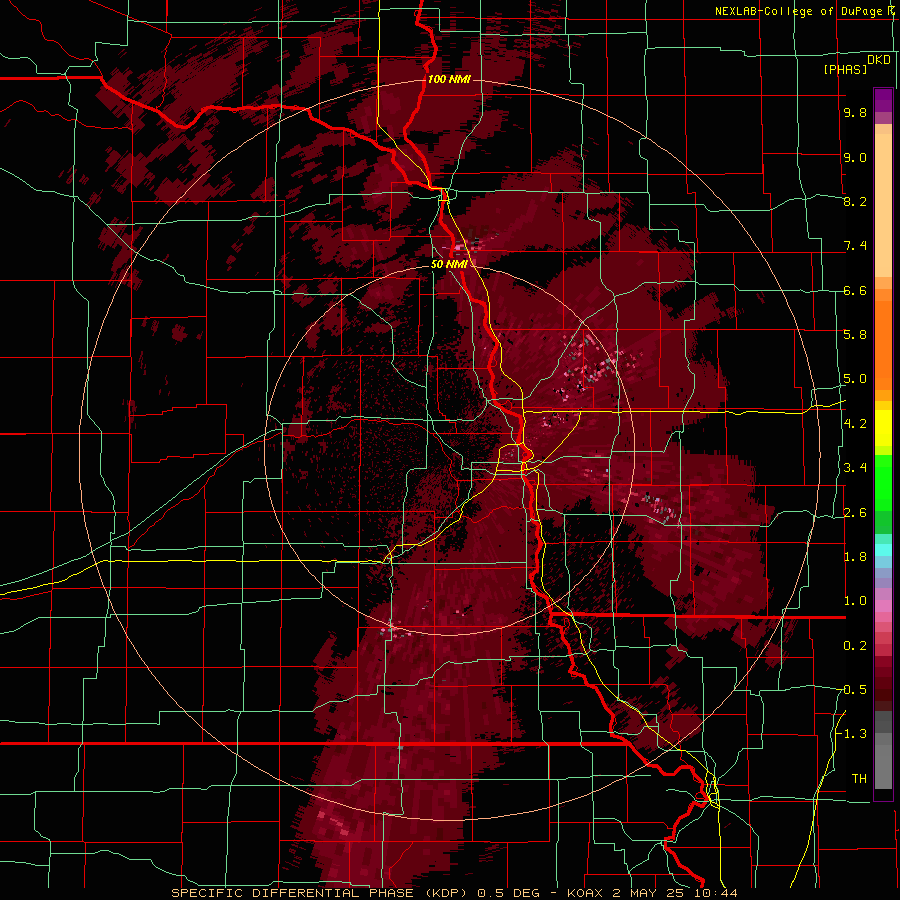Select the 4.2 scale label
Screen dimensions: 900x900
(x=855, y=424)
